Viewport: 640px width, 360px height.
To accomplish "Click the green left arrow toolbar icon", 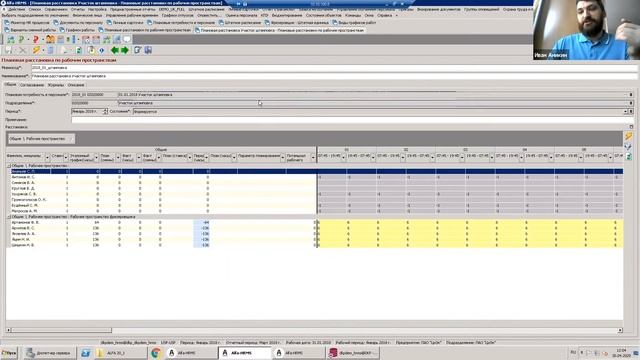I will point(115,50).
